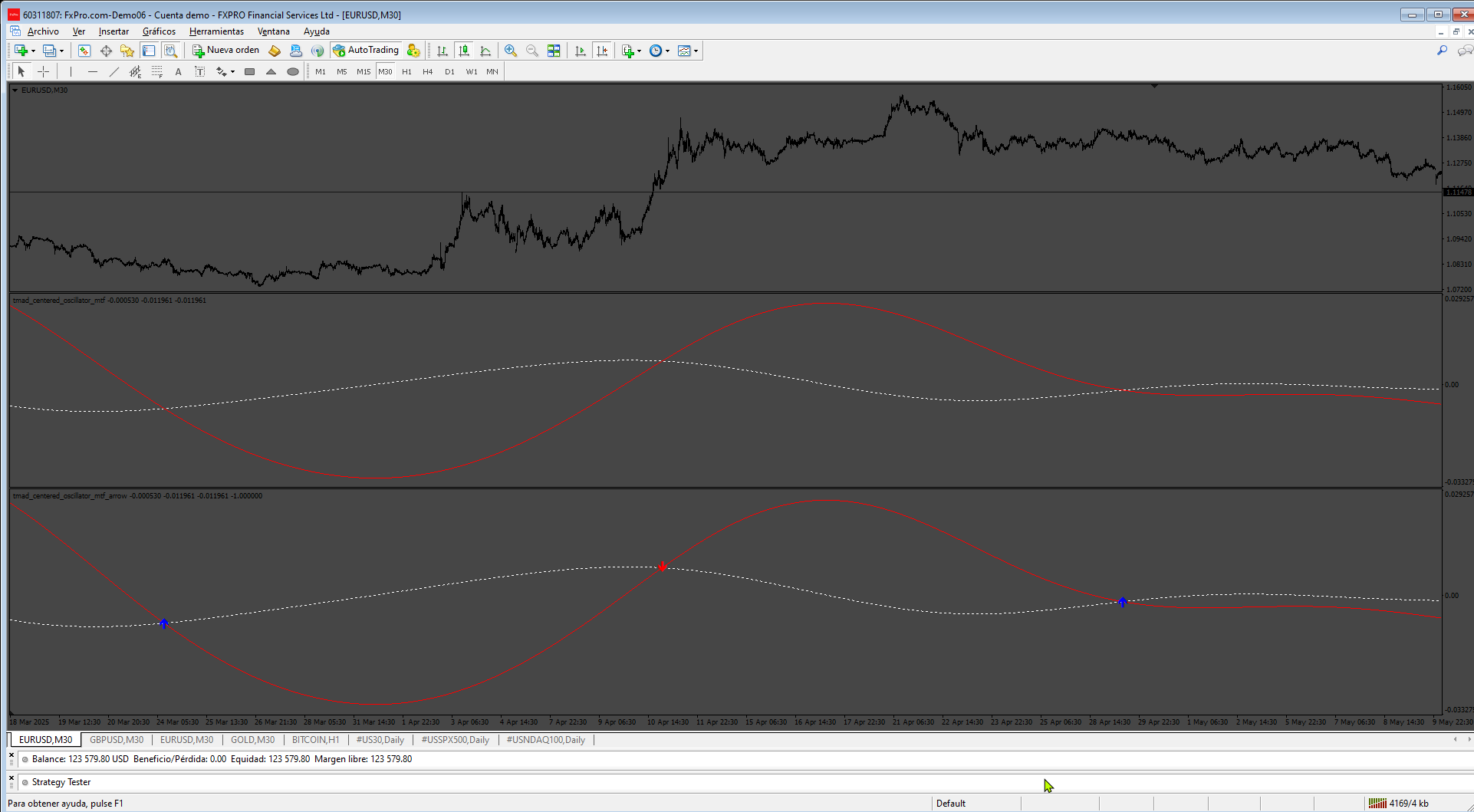Screen dimensions: 1474x812
Task: Select the Draw text label tool
Action: 199,71
